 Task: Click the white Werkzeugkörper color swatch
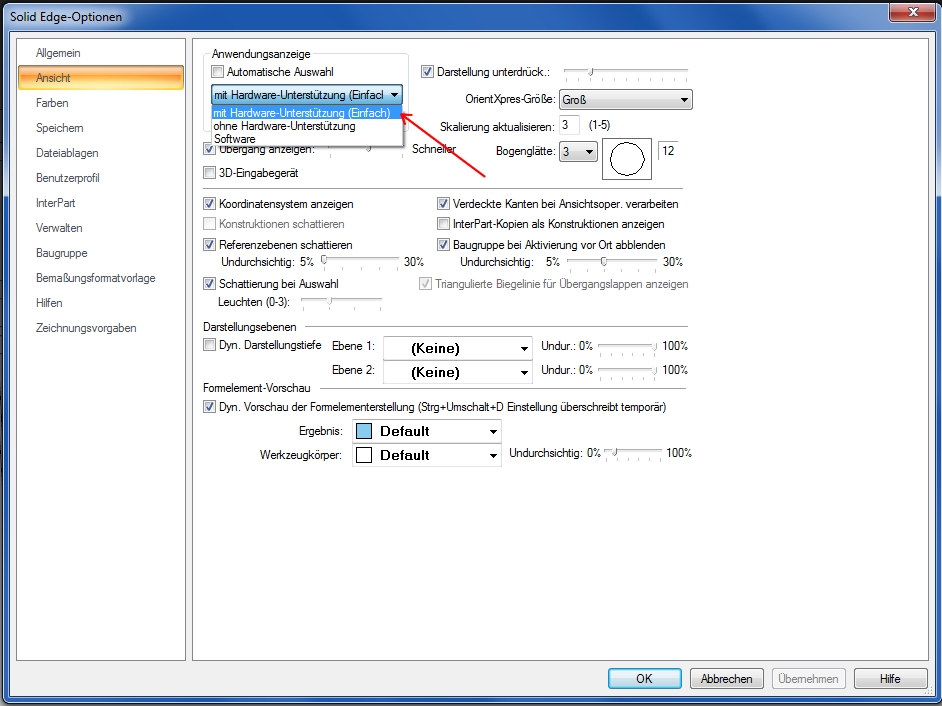[x=364, y=455]
